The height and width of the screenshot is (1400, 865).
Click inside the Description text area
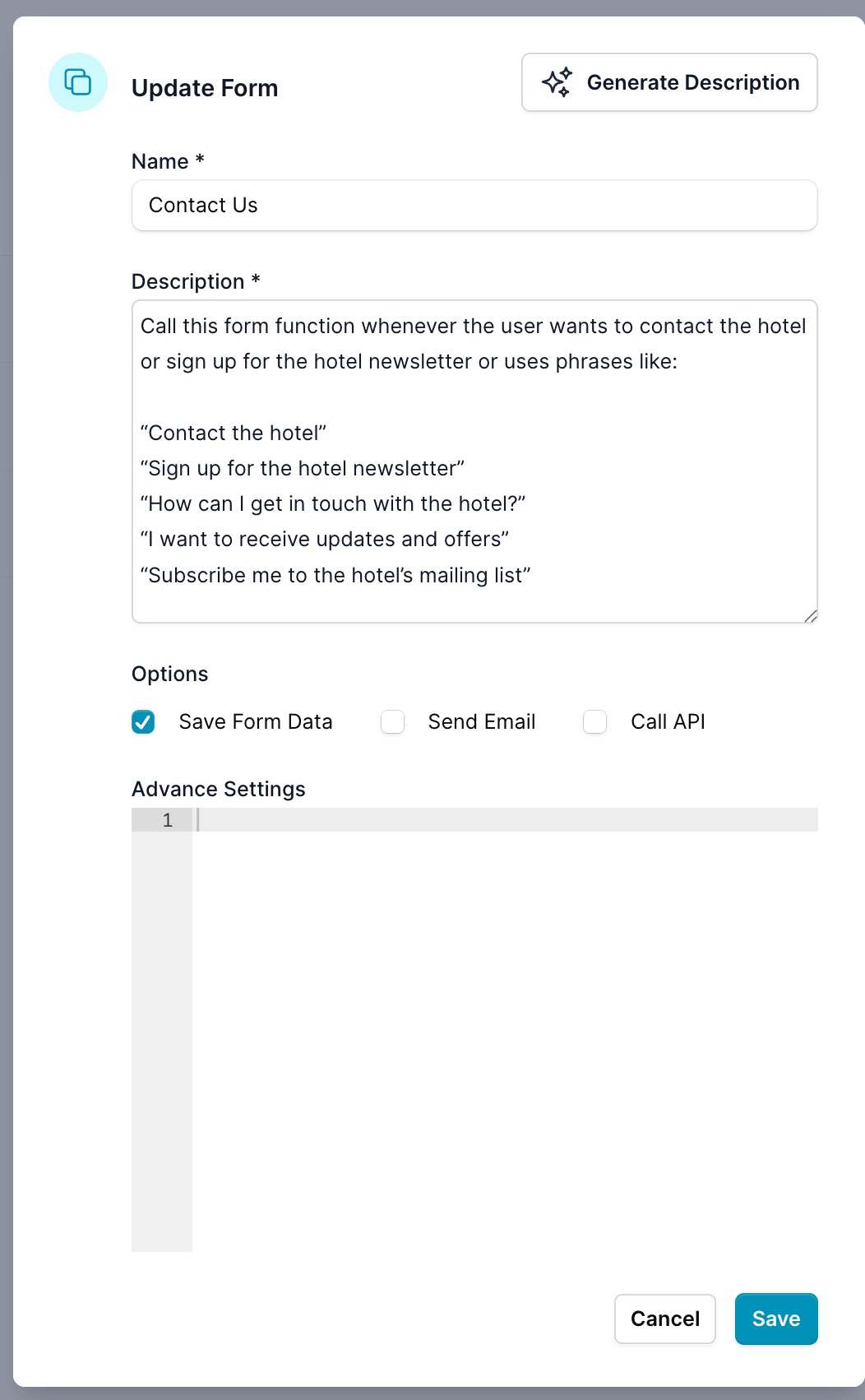point(474,461)
